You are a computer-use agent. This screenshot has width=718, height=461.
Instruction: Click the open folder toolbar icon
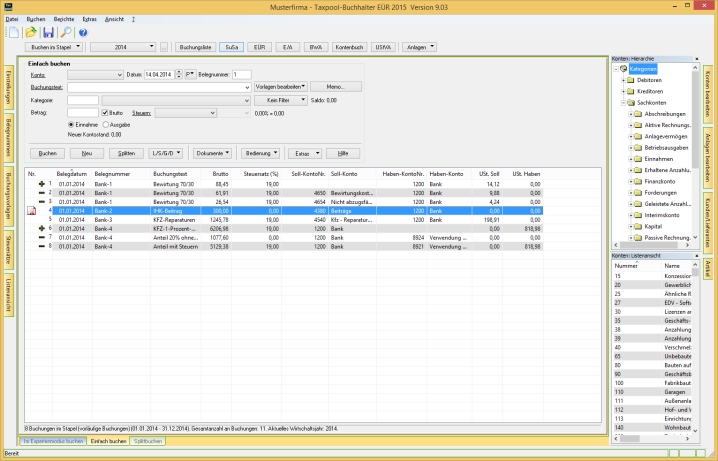[x=31, y=33]
